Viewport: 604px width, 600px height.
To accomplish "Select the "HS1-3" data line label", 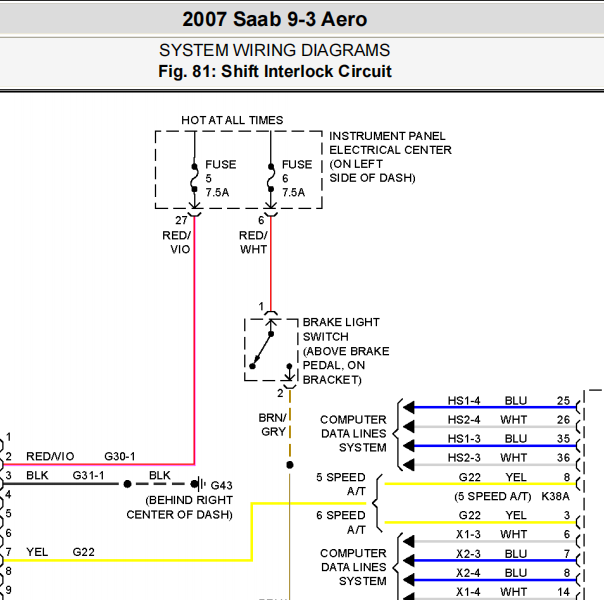I will tap(464, 439).
